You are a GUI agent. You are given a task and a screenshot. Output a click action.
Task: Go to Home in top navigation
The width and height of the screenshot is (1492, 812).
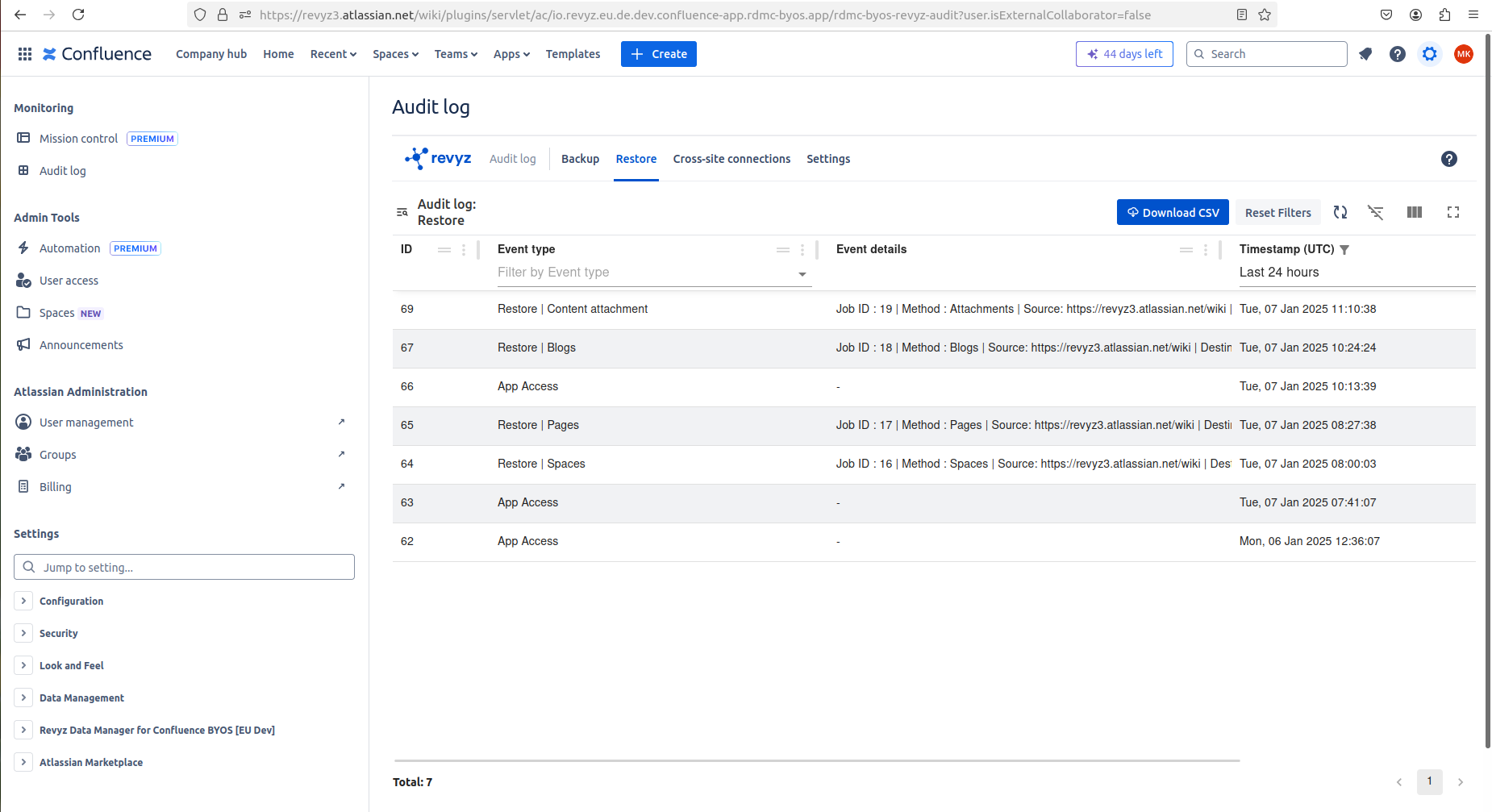pos(278,54)
